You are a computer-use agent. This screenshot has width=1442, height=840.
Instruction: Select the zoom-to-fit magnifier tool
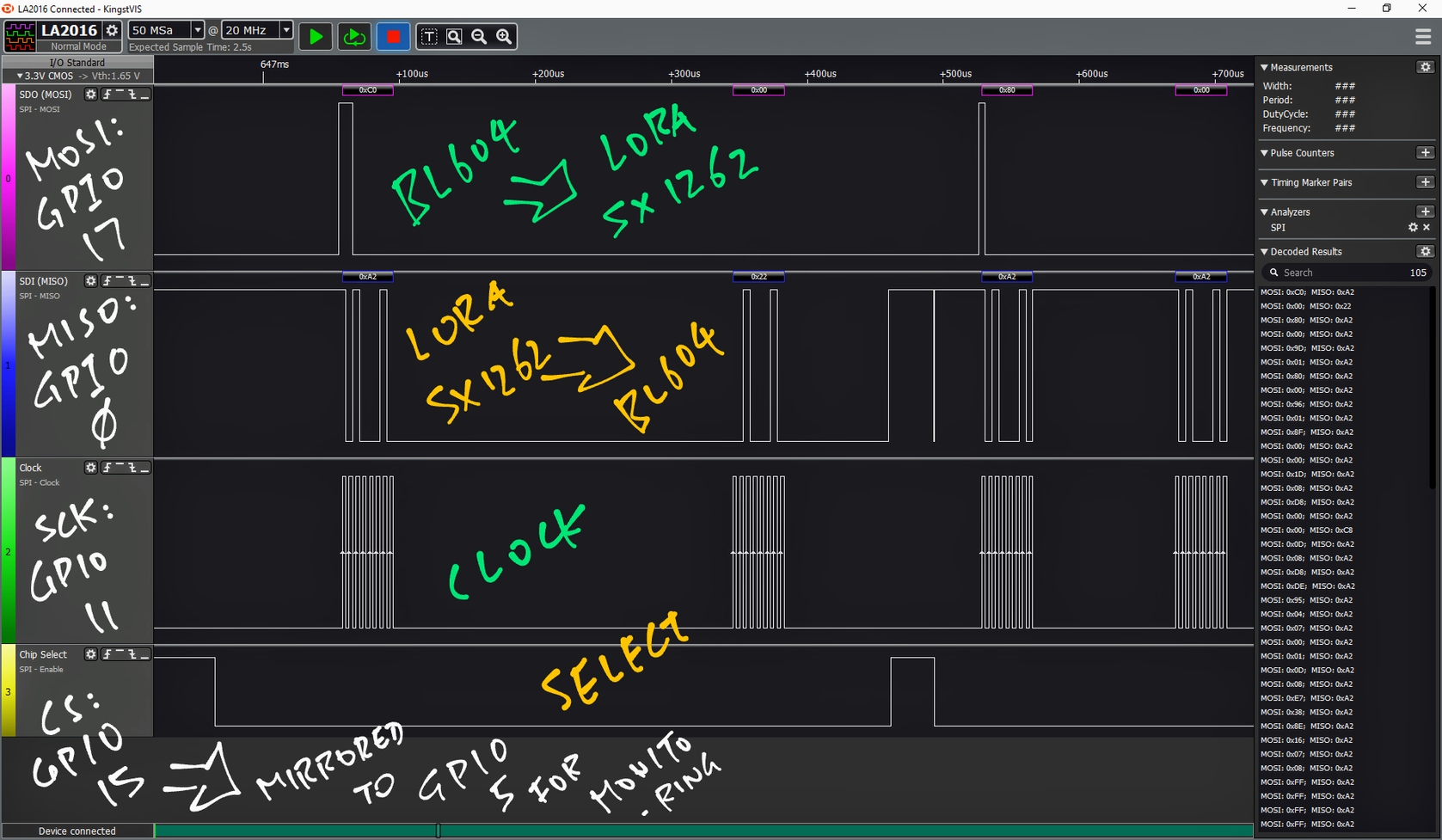(454, 36)
